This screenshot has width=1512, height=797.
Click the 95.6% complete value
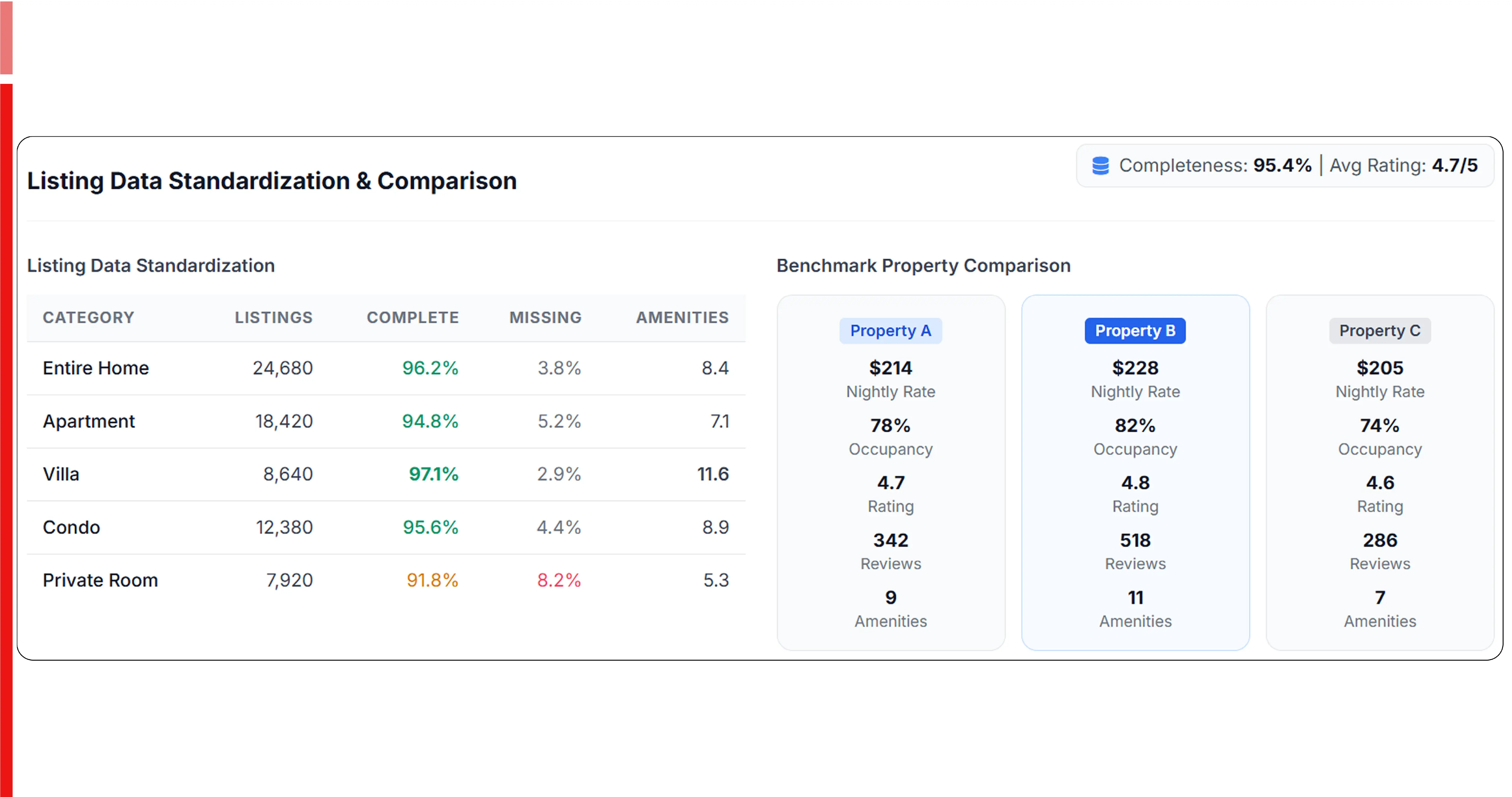pos(430,527)
